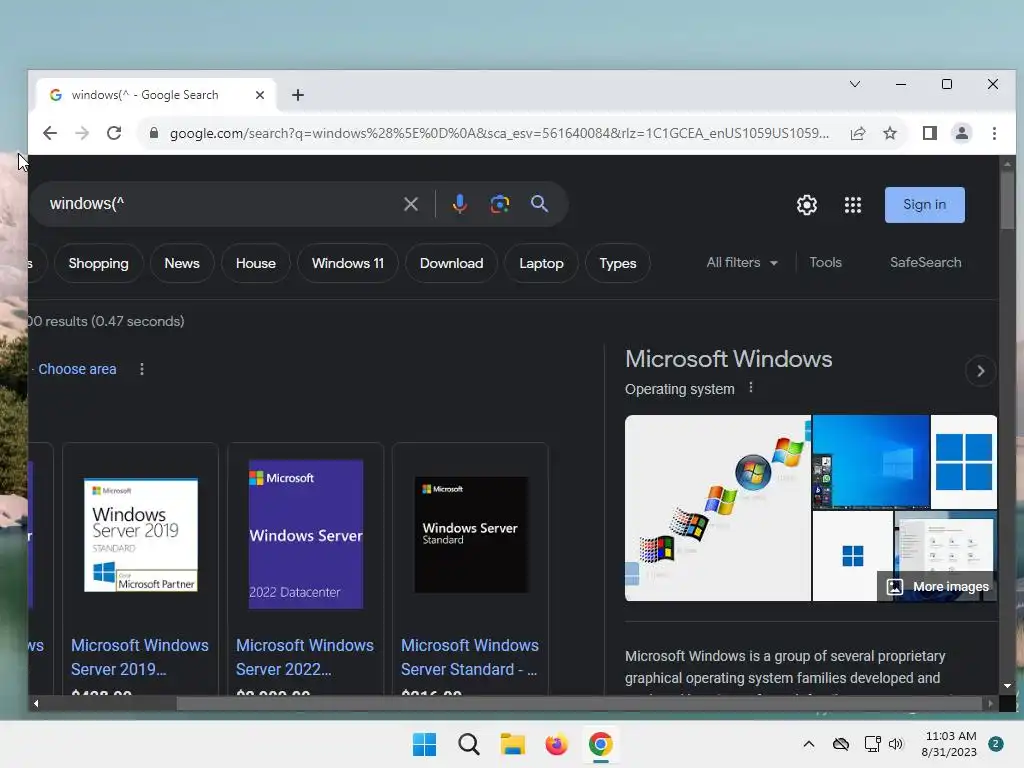The height and width of the screenshot is (768, 1024).
Task: Open the search Tools
Action: [x=825, y=263]
